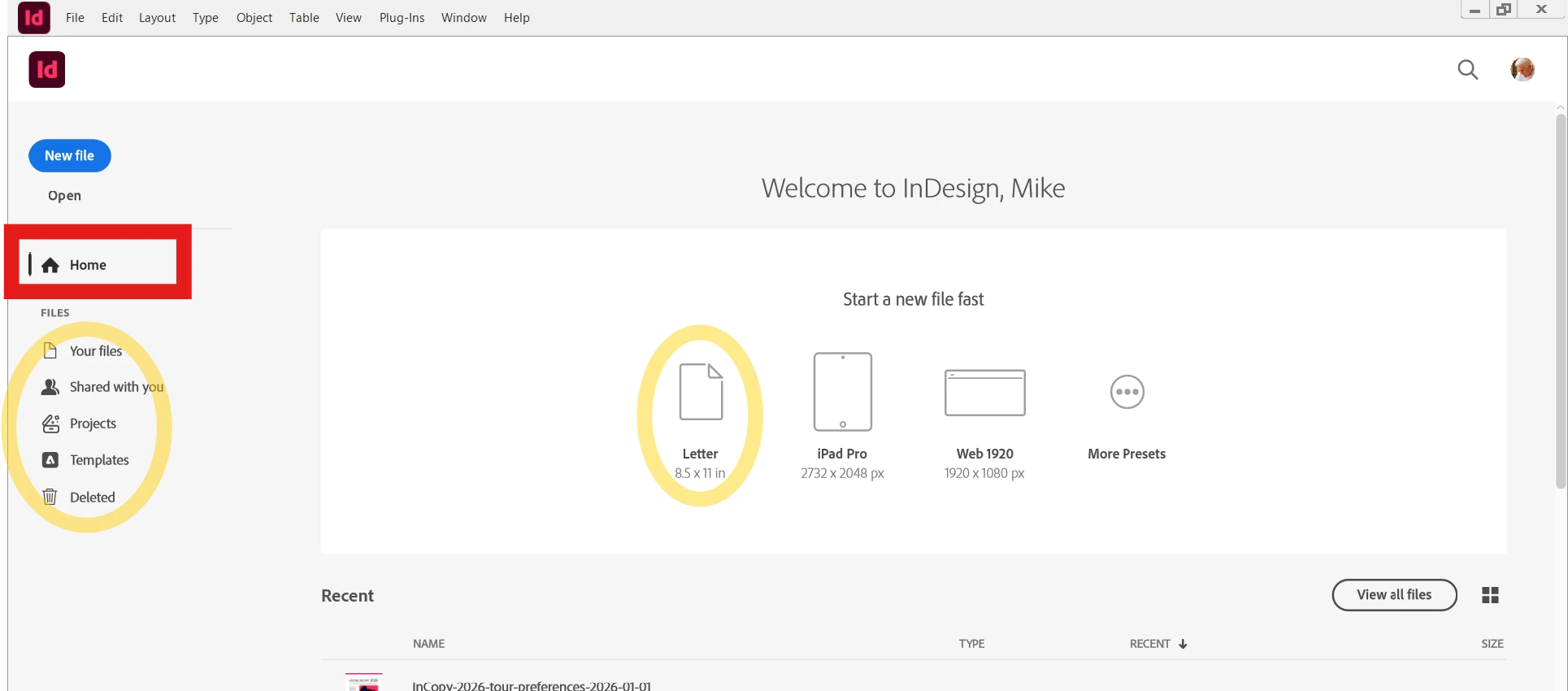Image resolution: width=1568 pixels, height=691 pixels.
Task: Click View all files button
Action: [x=1394, y=595]
